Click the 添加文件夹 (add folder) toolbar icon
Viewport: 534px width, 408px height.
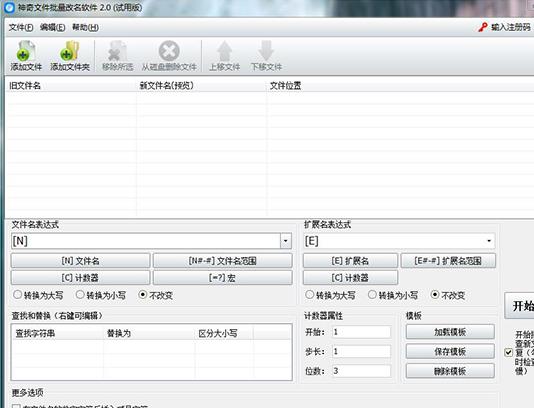point(70,50)
